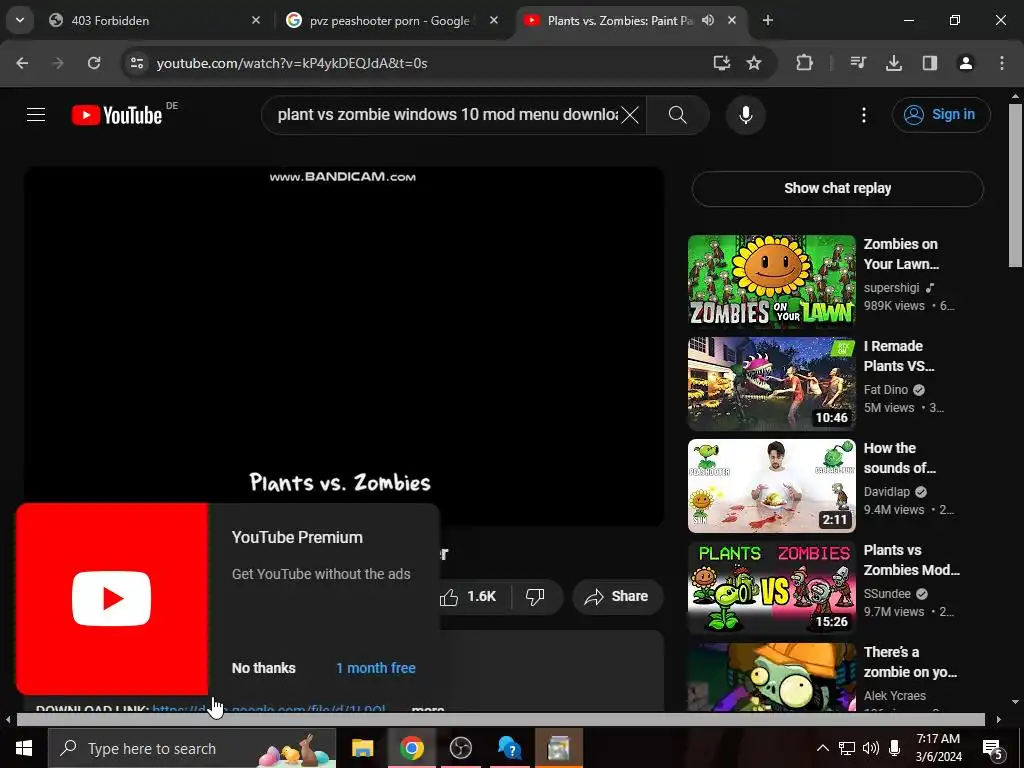This screenshot has height=768, width=1024.
Task: Open Zombies on Your Lawn thumbnail
Action: click(771, 281)
